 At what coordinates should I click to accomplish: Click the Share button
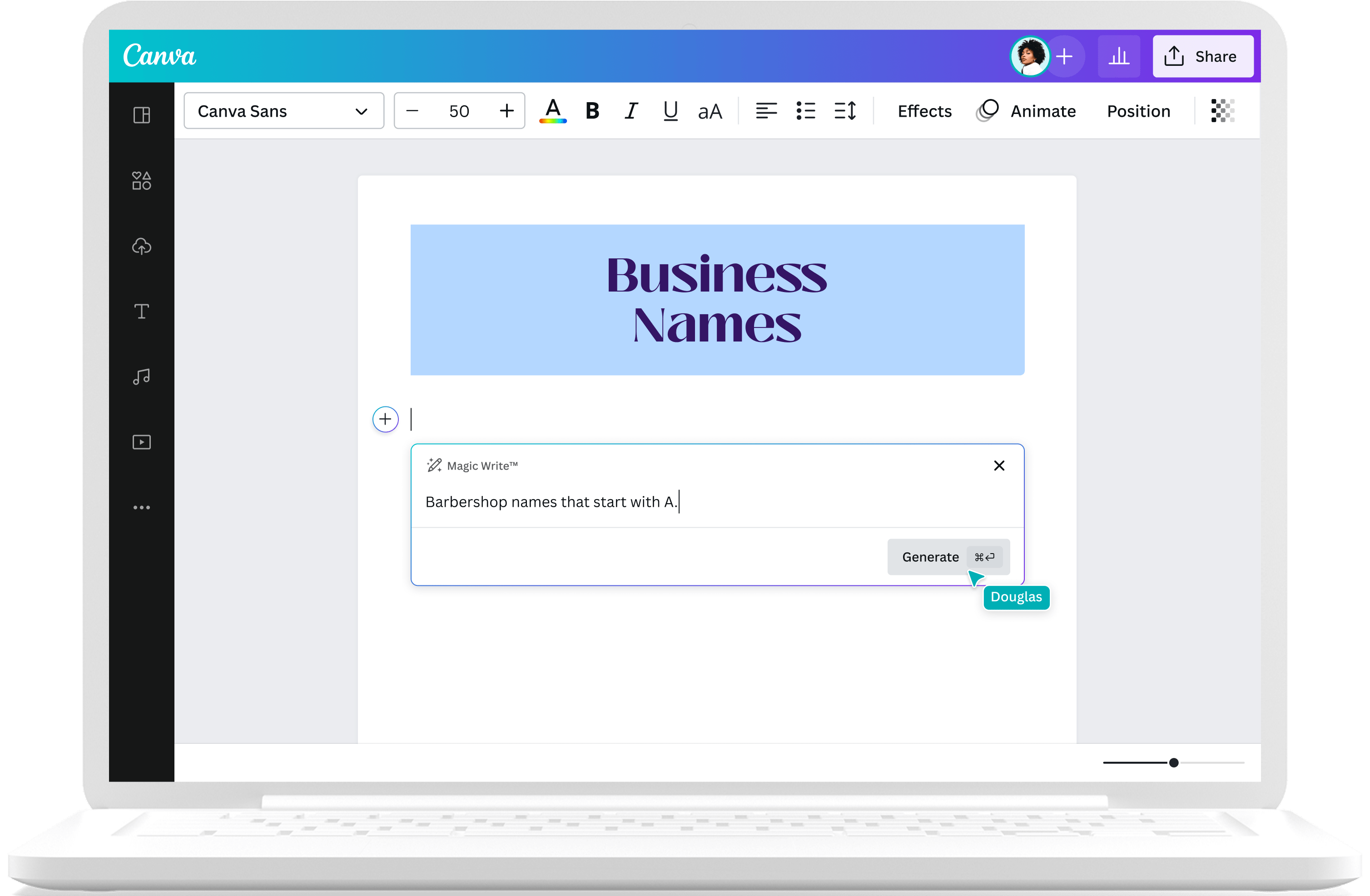(1203, 56)
